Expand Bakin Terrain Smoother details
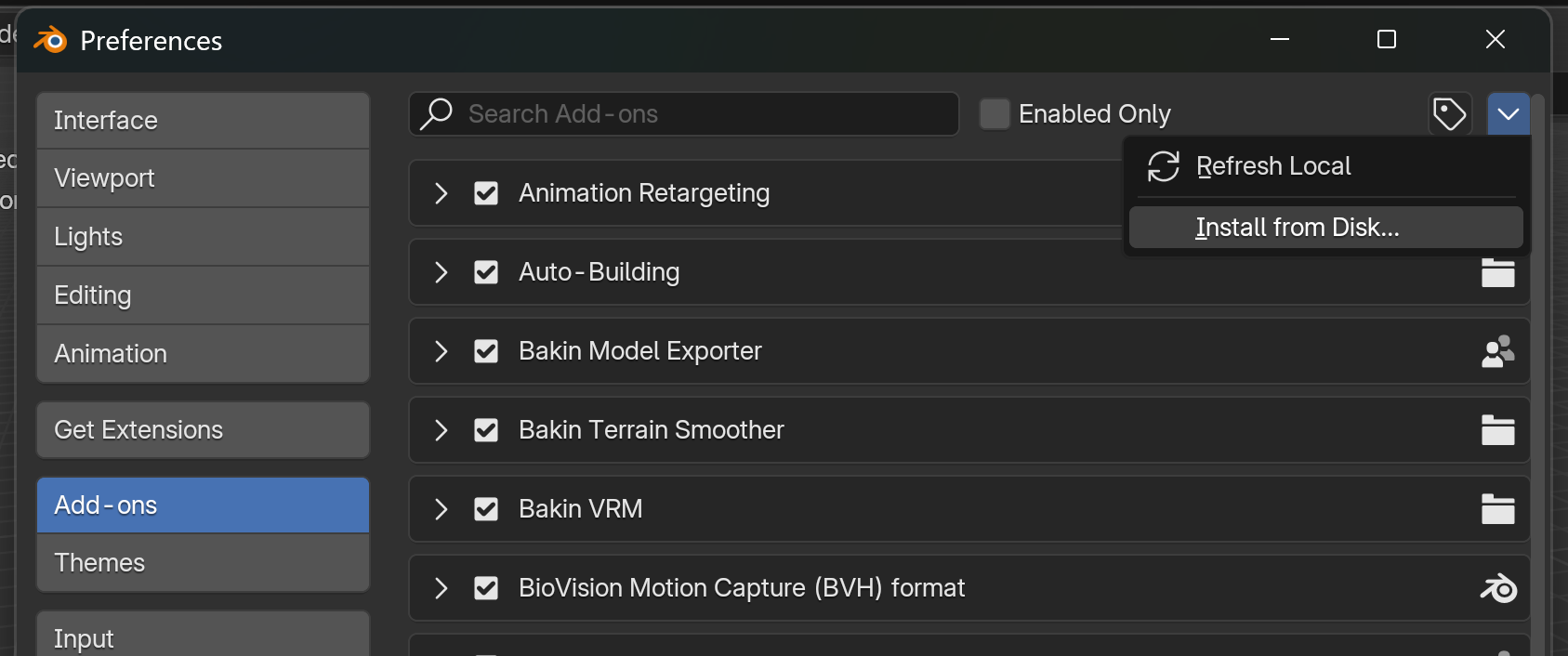Screen dimensions: 1568x656 click(x=441, y=430)
